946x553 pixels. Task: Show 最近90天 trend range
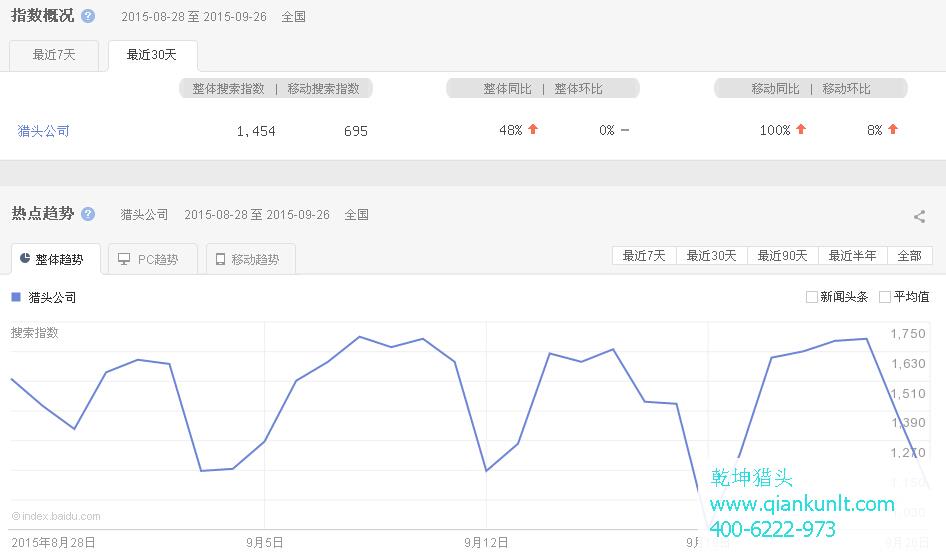[782, 256]
